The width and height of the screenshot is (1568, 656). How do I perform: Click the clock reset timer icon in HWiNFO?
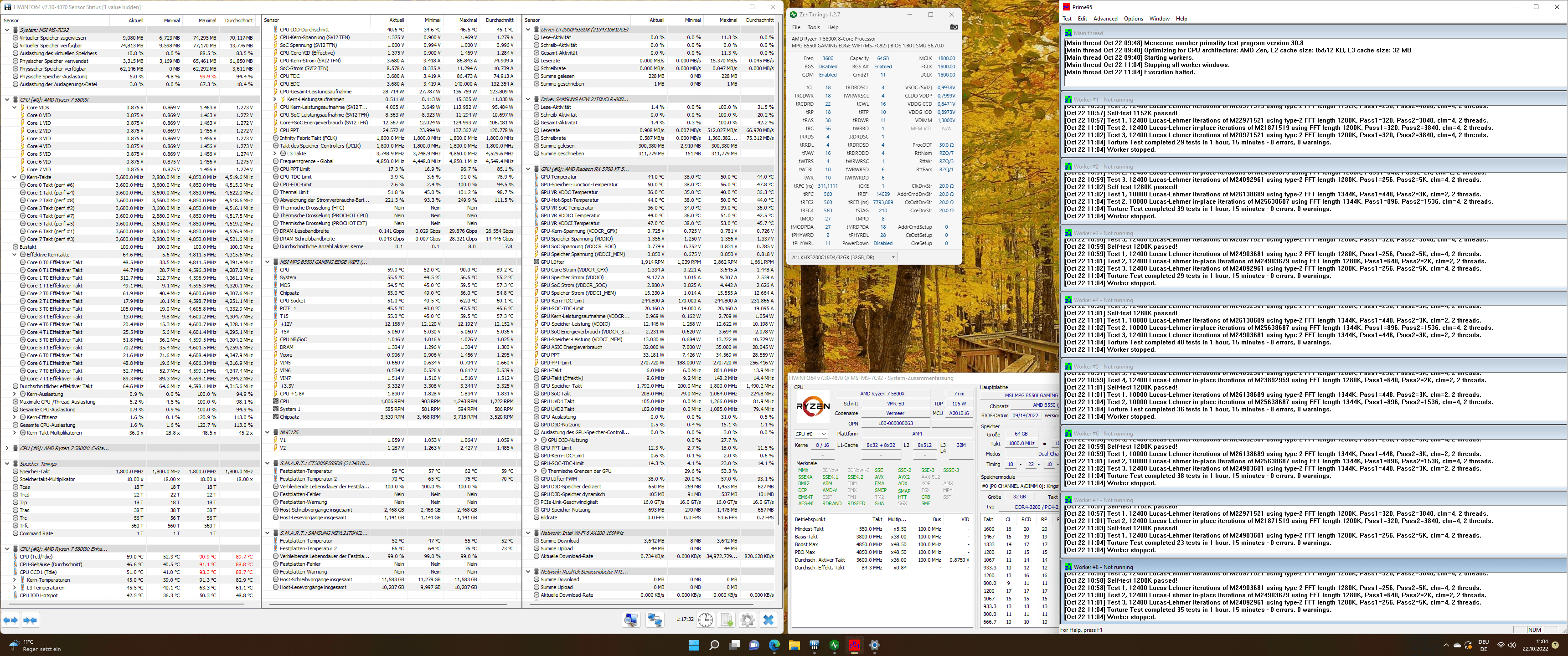pyautogui.click(x=706, y=620)
